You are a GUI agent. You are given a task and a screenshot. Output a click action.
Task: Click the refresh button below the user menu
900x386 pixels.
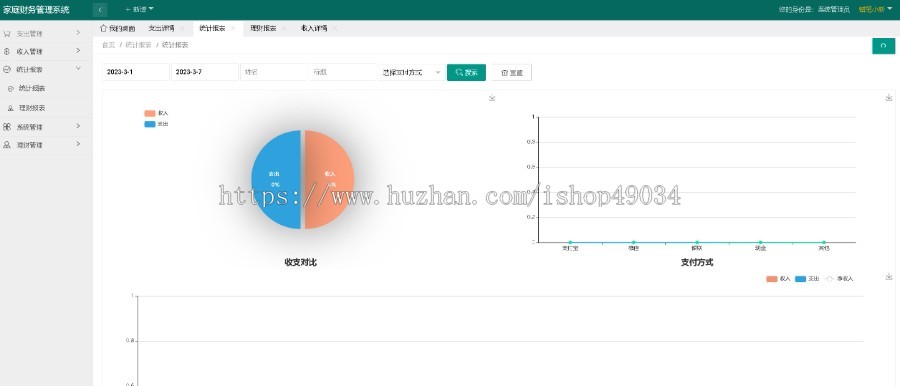tap(883, 46)
